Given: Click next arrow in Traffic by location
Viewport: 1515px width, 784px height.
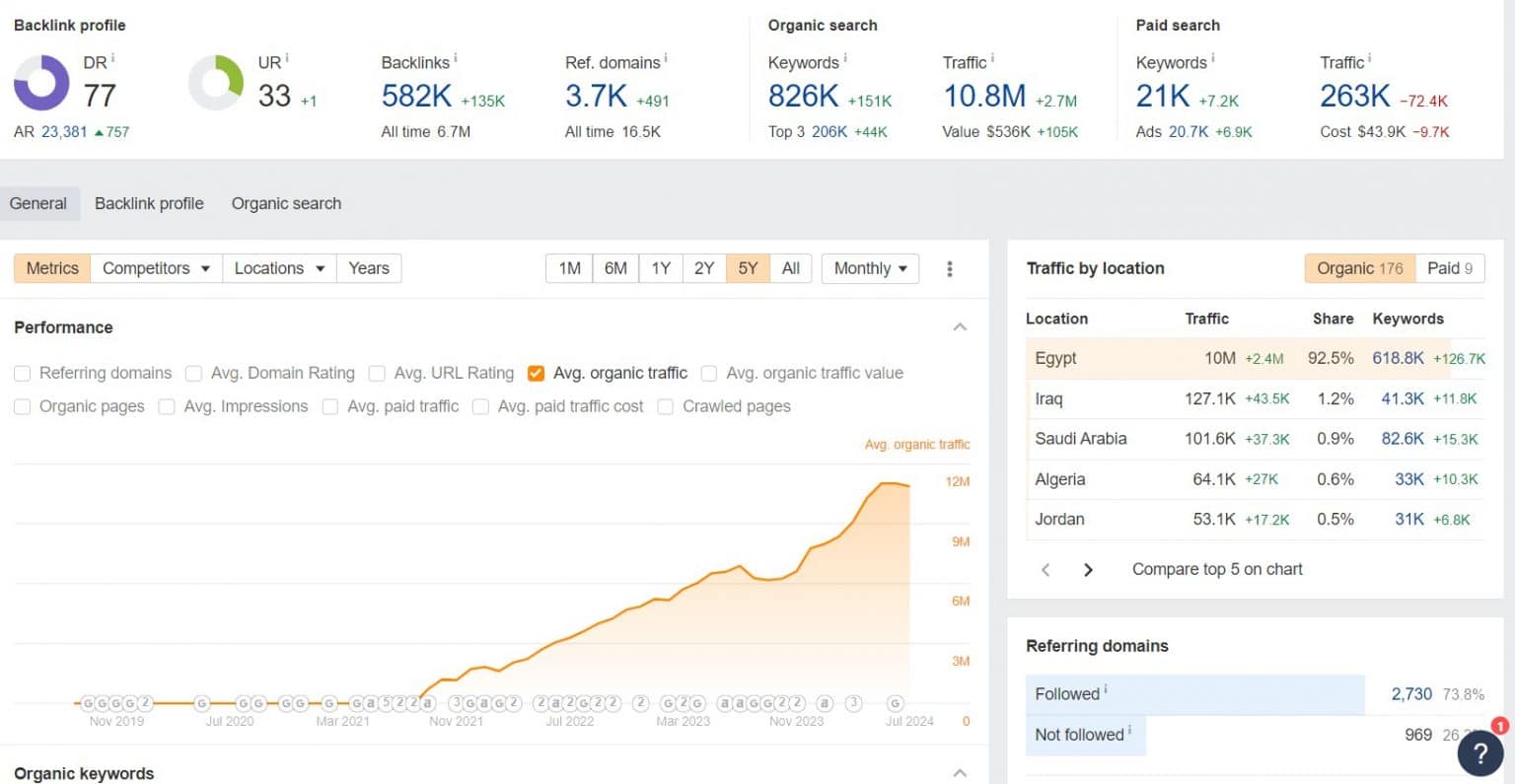Looking at the screenshot, I should (1088, 569).
